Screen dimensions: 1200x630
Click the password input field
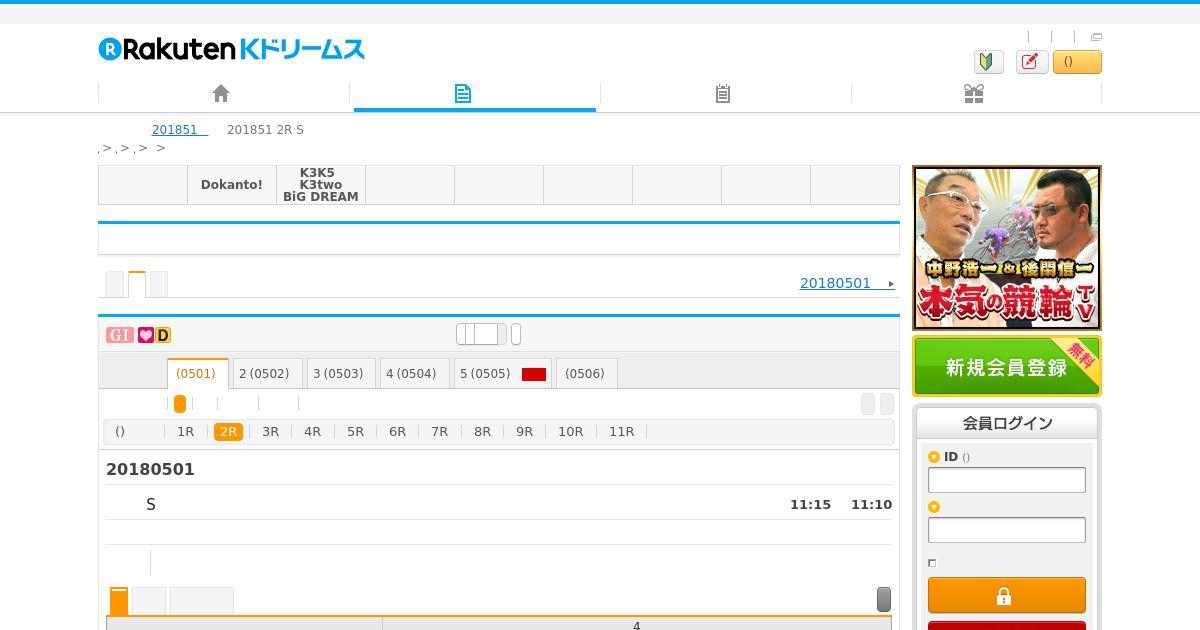tap(1007, 530)
